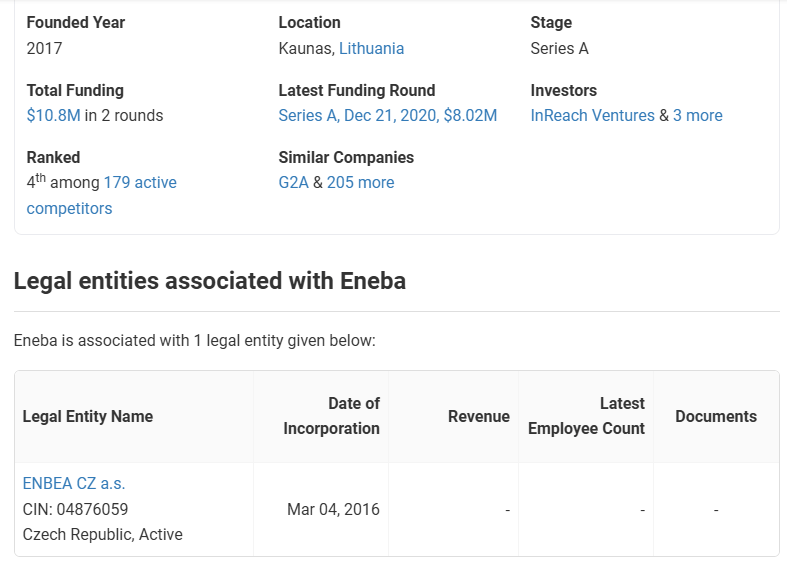The image size is (787, 565).
Task: Select the G2A similar company link
Action: click(x=293, y=182)
